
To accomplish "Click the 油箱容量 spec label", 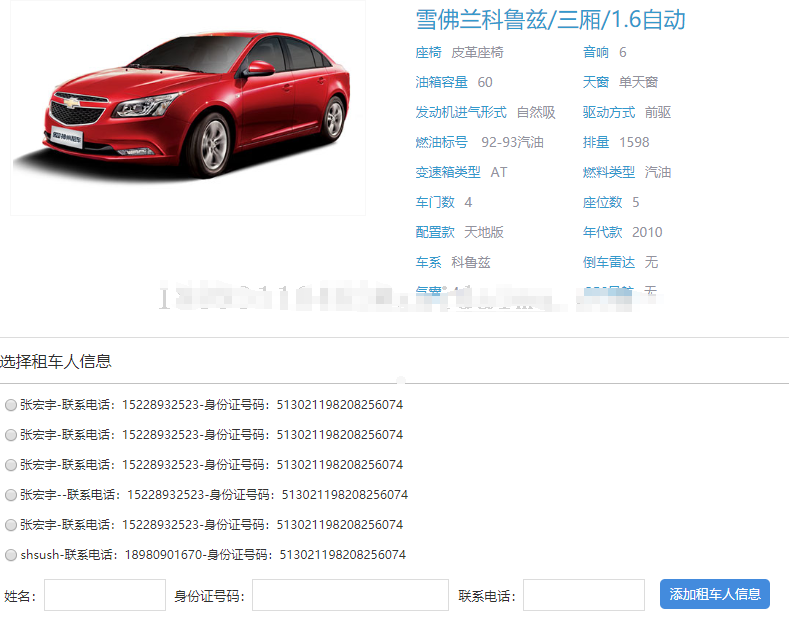I will (x=441, y=82).
